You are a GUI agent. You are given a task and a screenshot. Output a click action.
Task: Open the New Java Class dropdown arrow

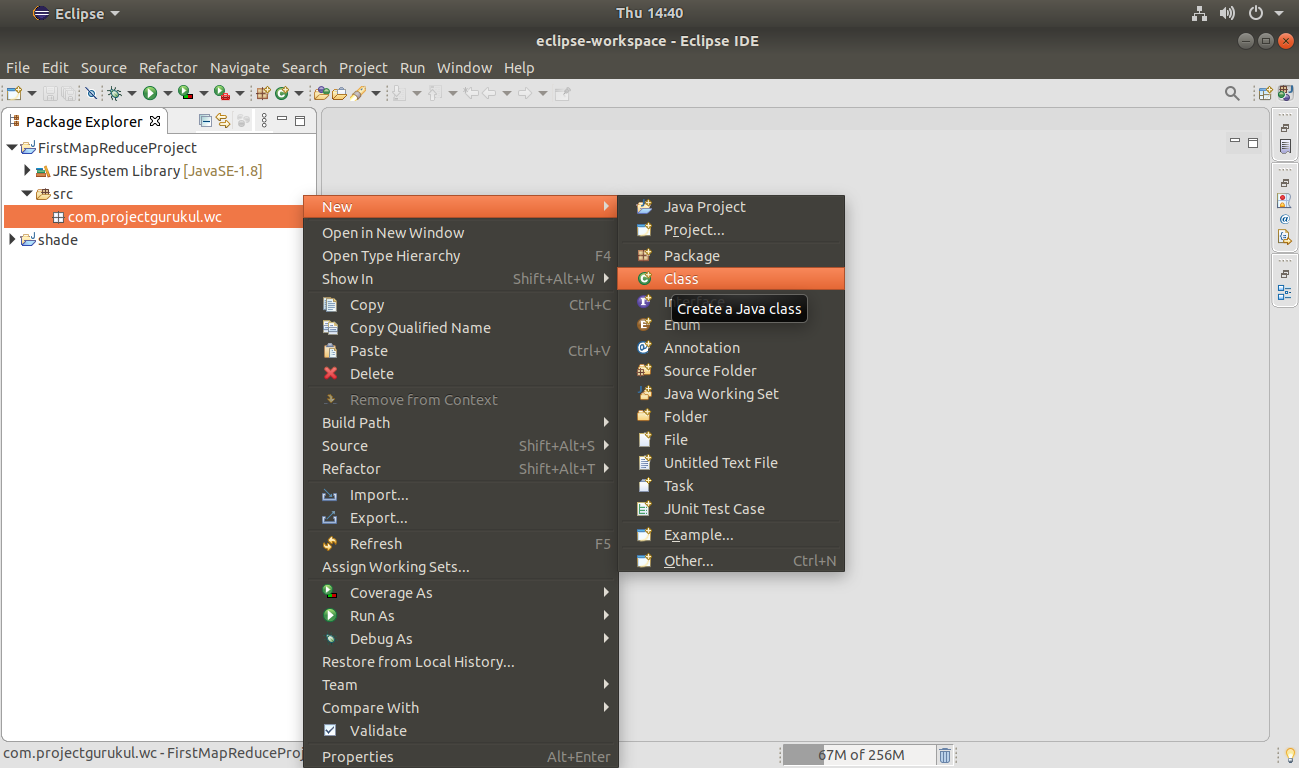click(299, 93)
